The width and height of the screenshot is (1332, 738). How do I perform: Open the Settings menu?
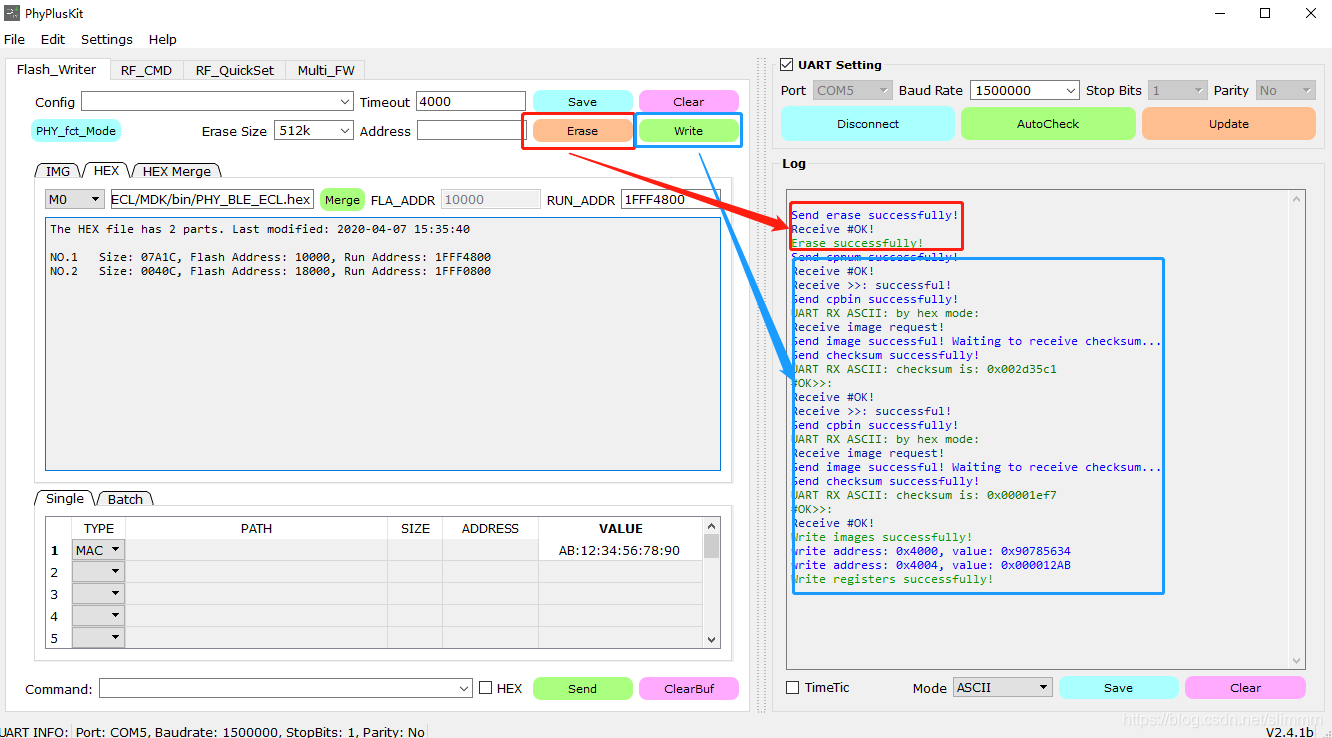click(107, 39)
